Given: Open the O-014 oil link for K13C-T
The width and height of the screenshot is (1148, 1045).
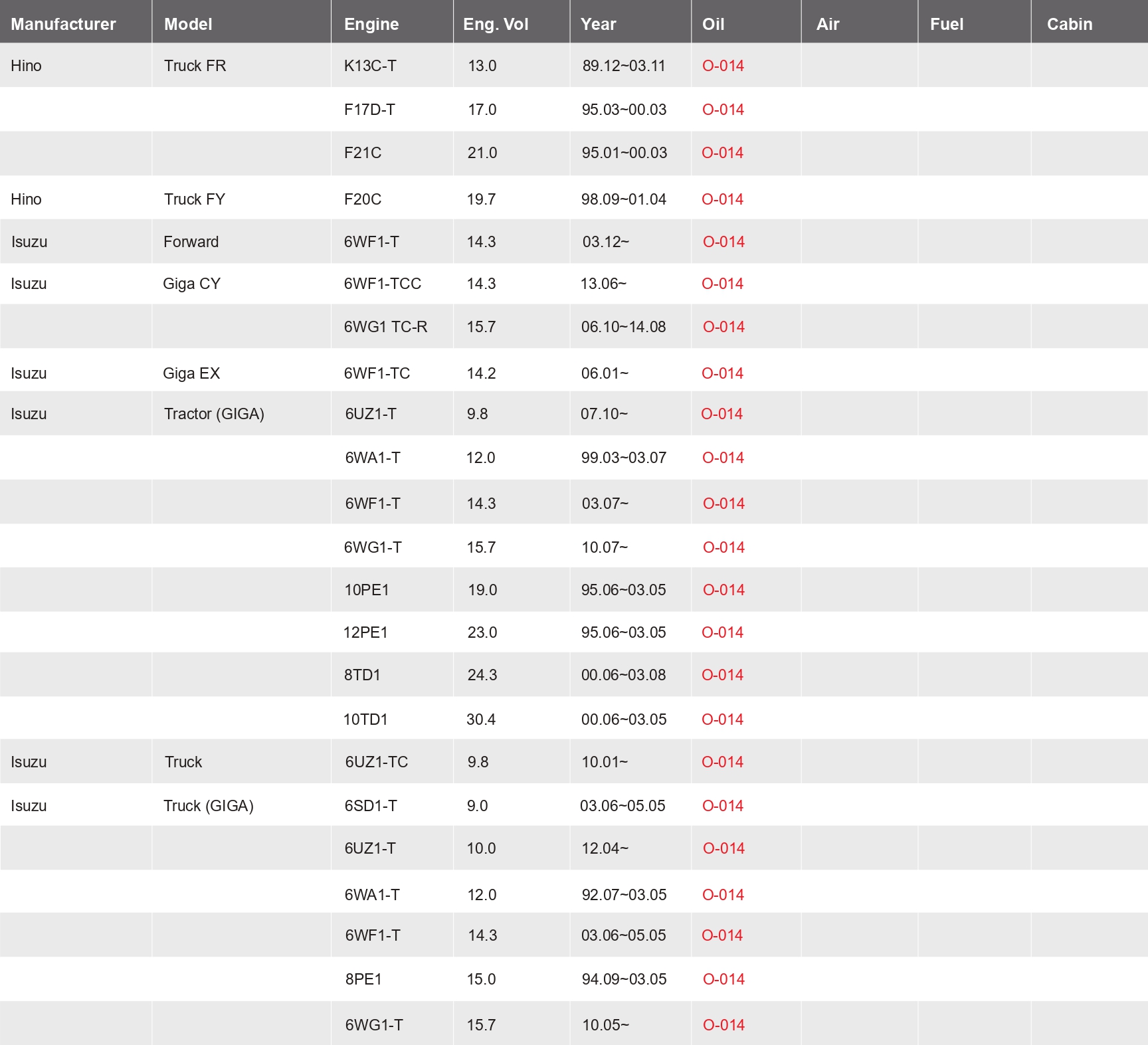Looking at the screenshot, I should click(723, 66).
